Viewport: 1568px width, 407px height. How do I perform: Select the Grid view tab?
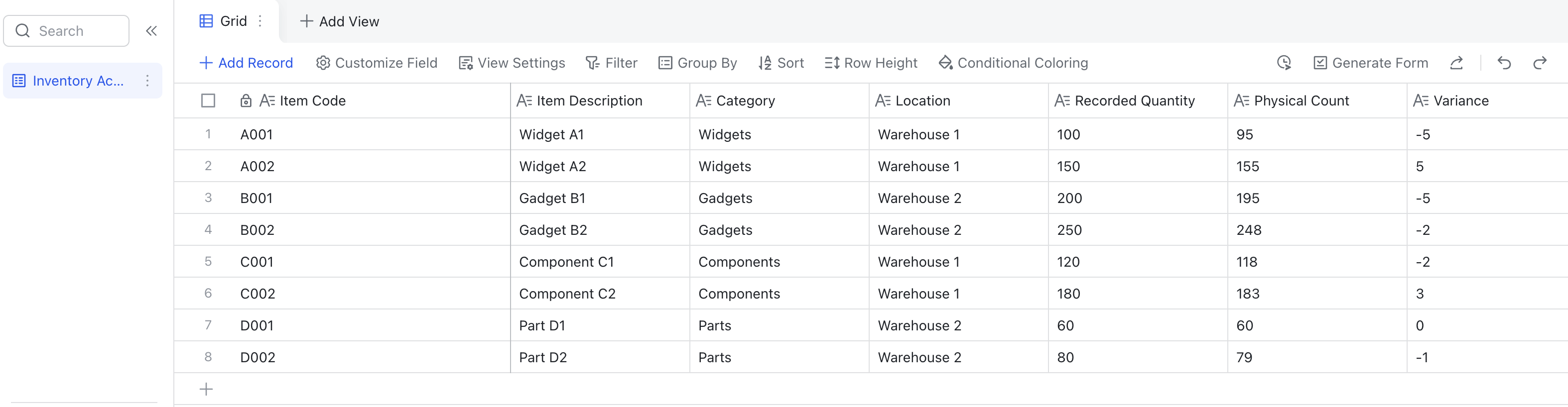224,21
